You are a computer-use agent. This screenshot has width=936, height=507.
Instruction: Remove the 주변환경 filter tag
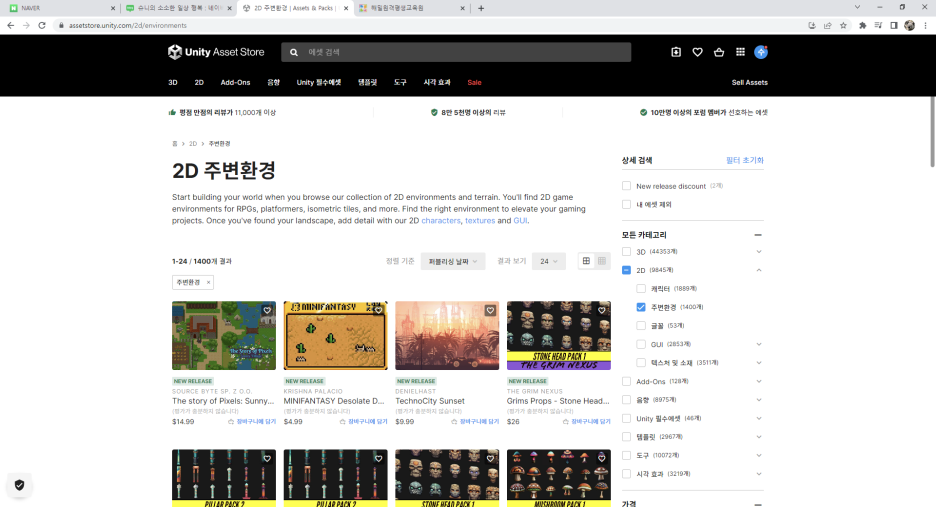[208, 282]
